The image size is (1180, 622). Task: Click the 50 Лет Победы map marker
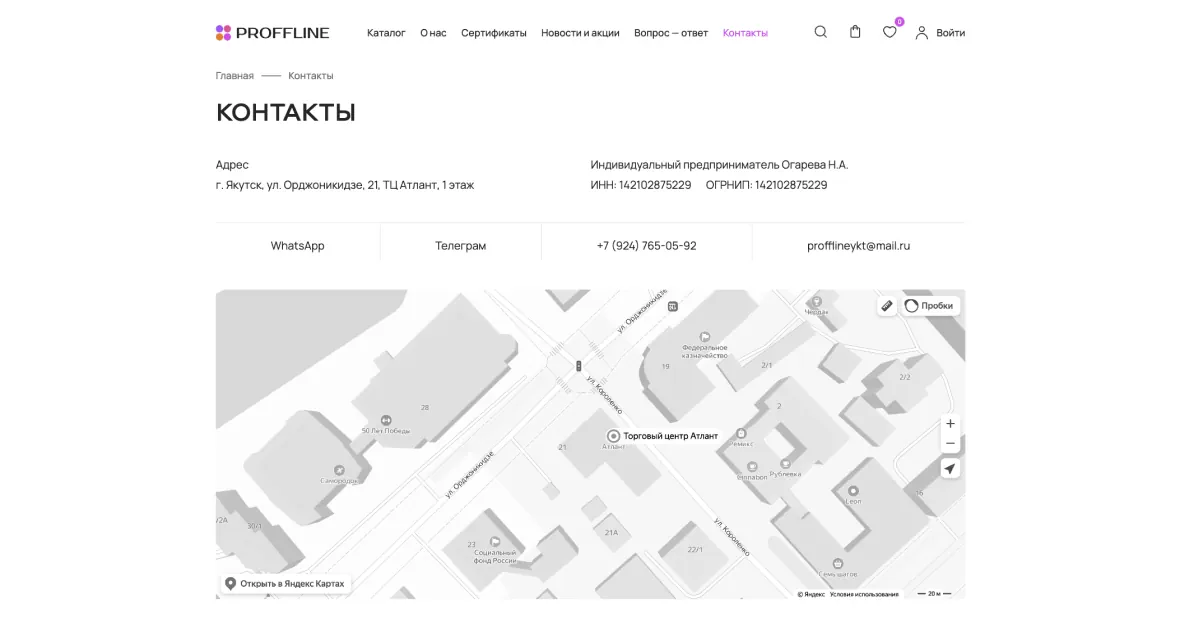[386, 420]
